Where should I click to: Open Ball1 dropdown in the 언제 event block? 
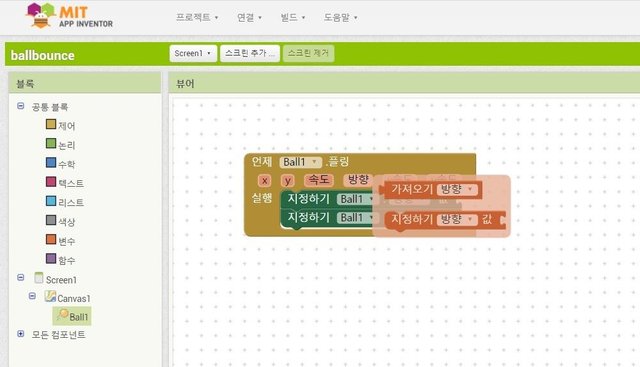point(300,162)
